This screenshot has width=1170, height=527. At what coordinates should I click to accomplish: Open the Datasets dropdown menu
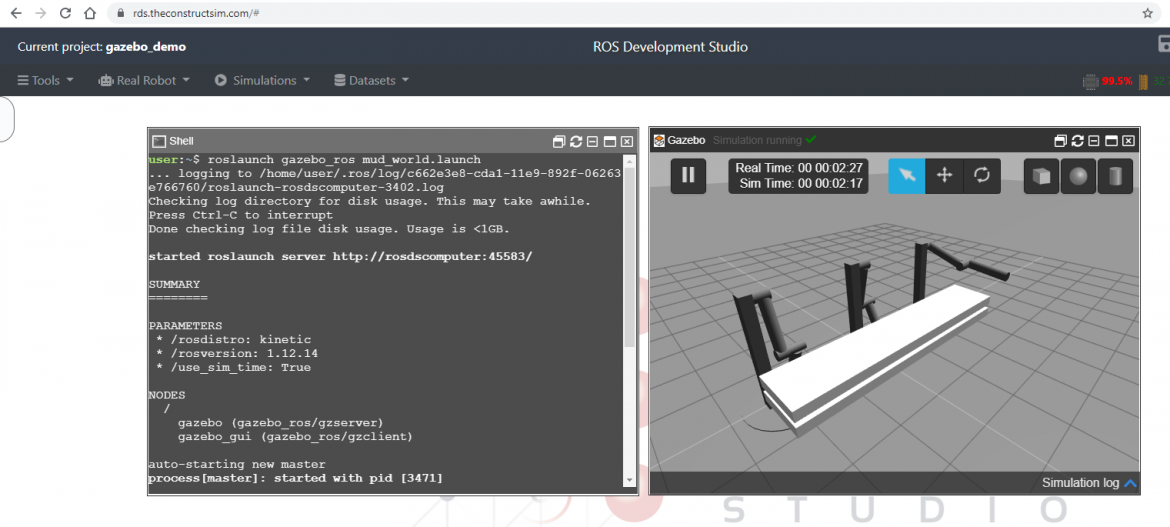[372, 80]
